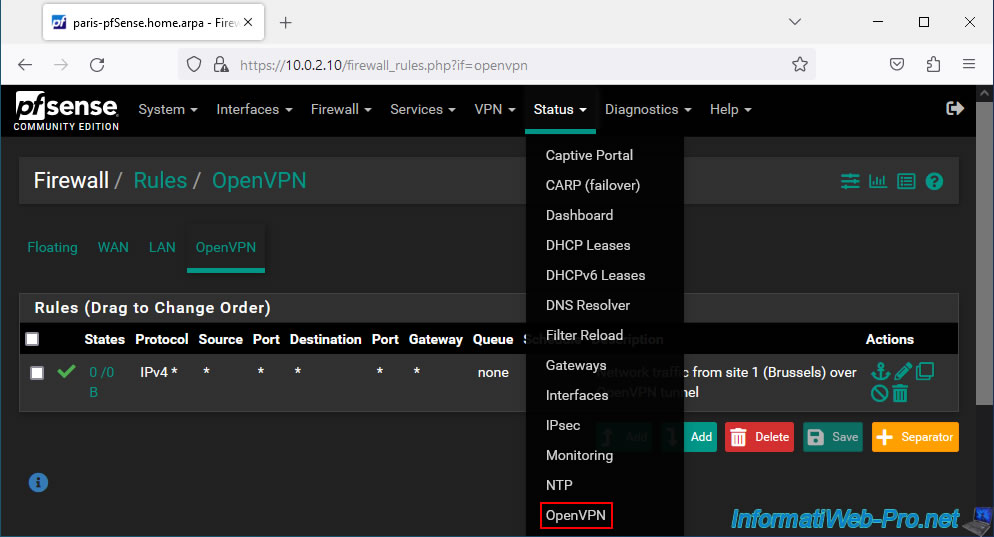This screenshot has width=994, height=537.
Task: Add a Separator to rules
Action: pyautogui.click(x=915, y=437)
